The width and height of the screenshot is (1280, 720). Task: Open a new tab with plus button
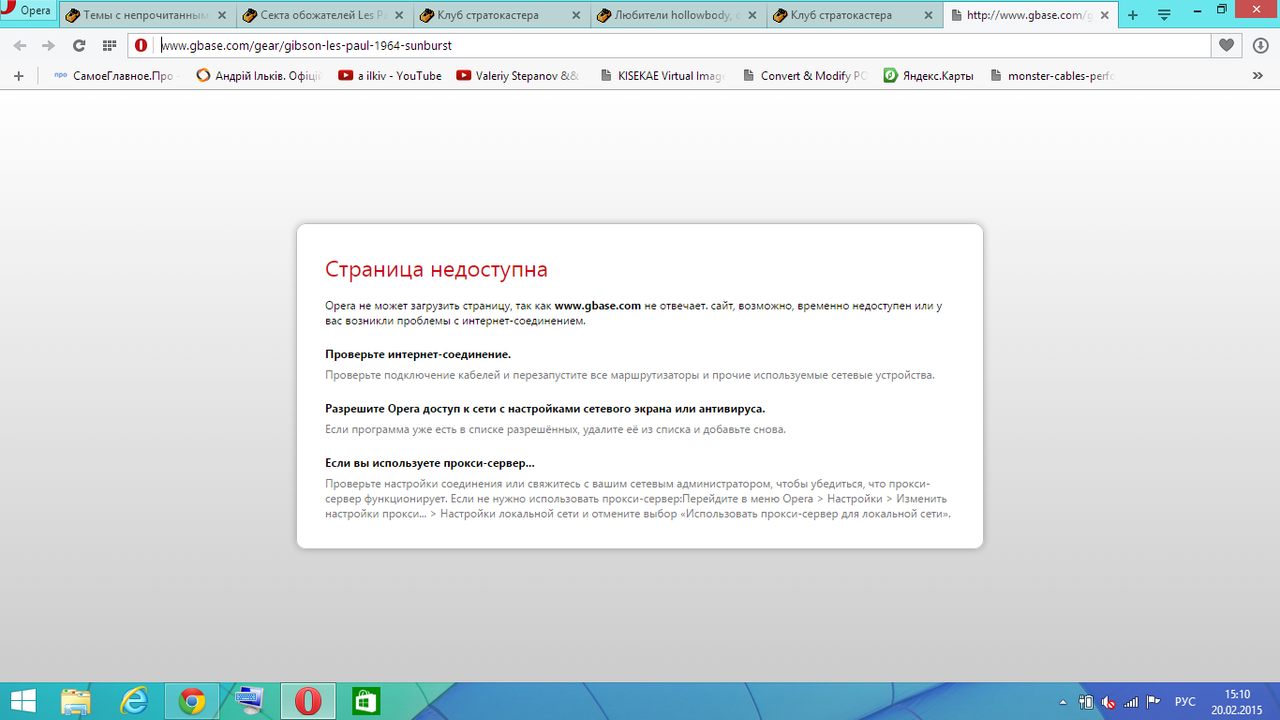(x=1133, y=15)
